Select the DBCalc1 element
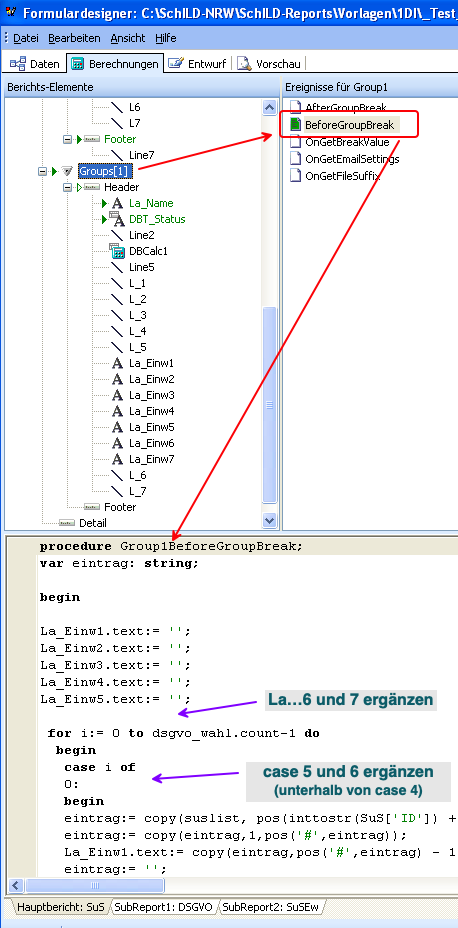 (x=148, y=251)
